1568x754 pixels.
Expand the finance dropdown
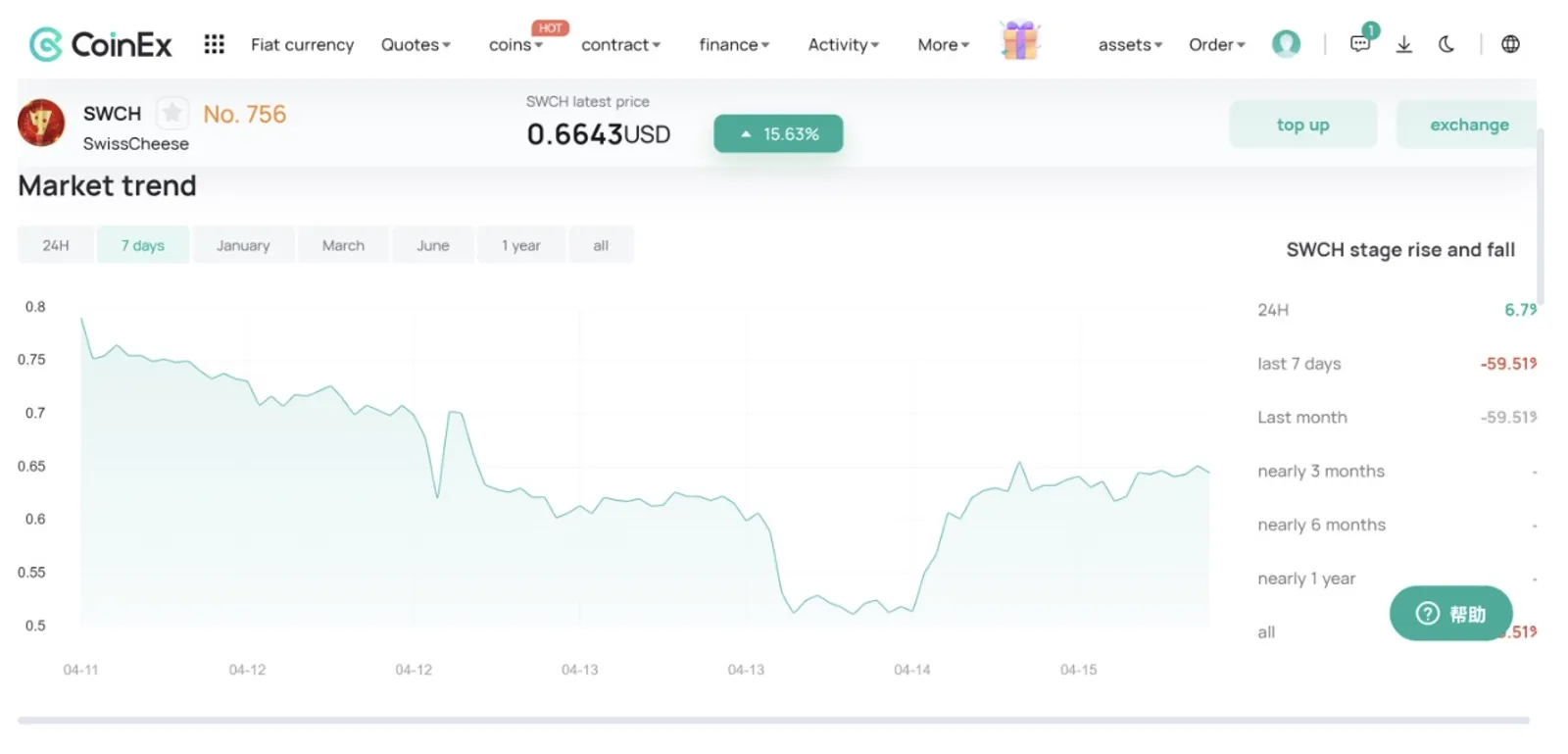(734, 45)
